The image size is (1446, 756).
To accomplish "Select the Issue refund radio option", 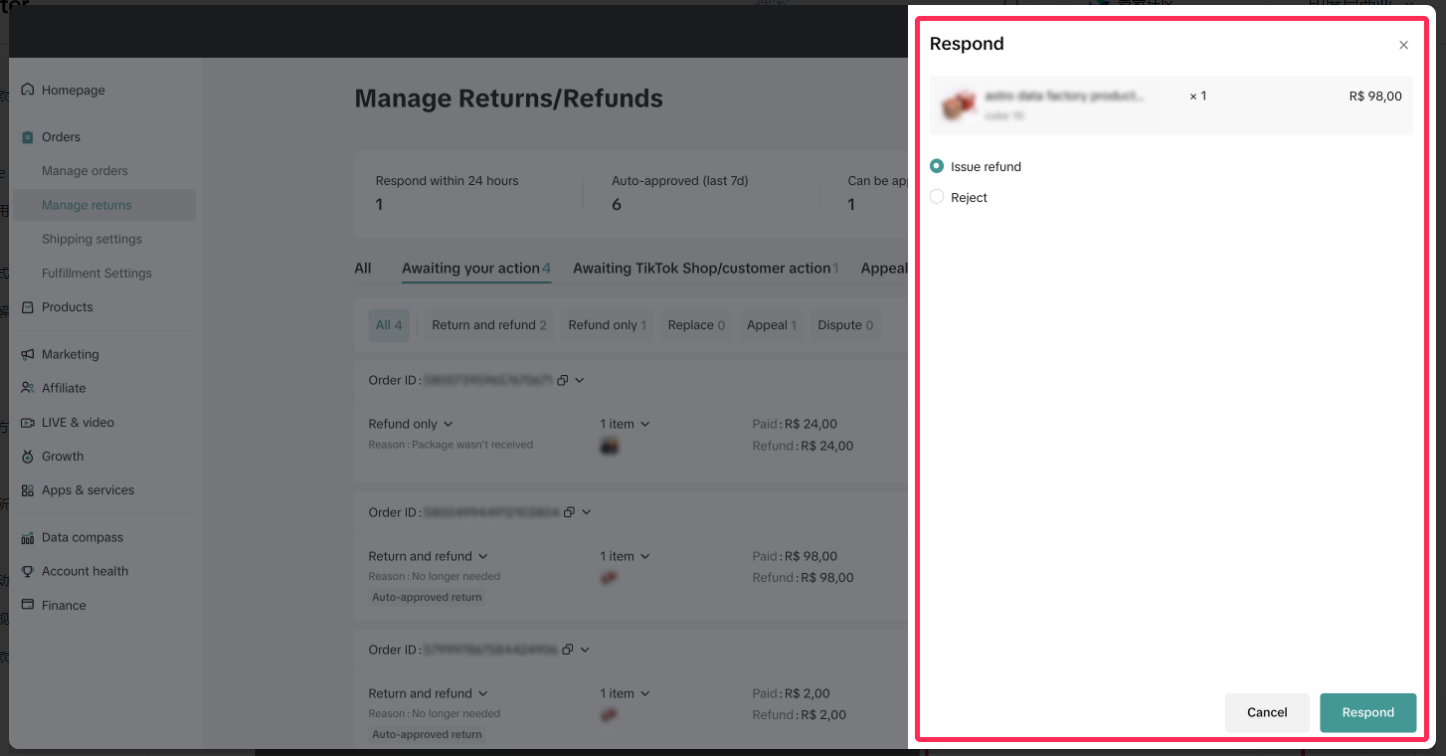I will tap(937, 167).
